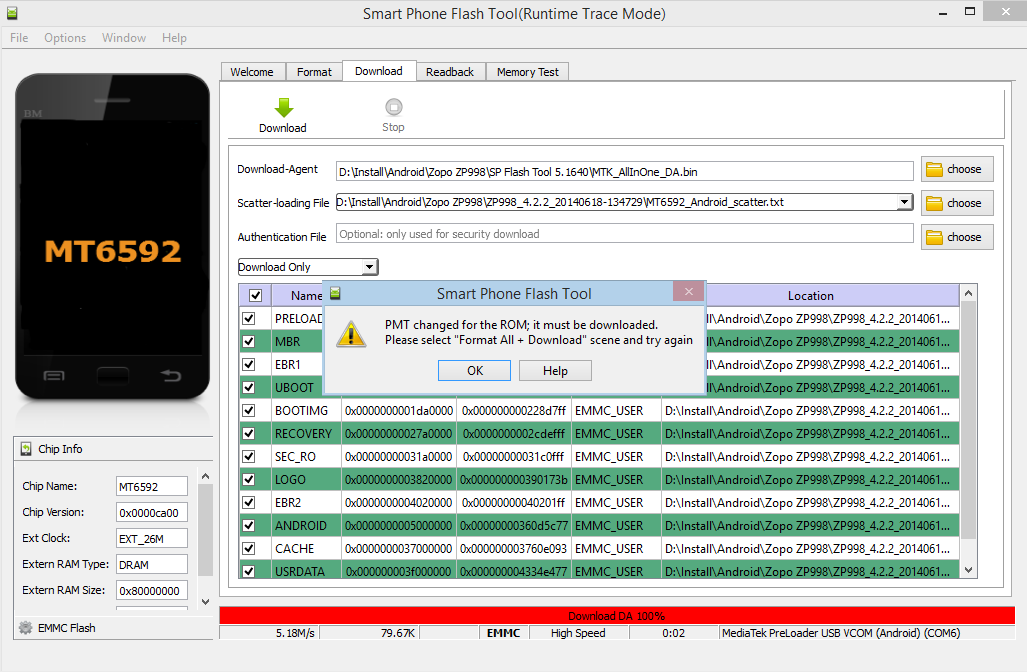1027x672 pixels.
Task: Uncheck the USRDATA row checkbox
Action: 249,571
